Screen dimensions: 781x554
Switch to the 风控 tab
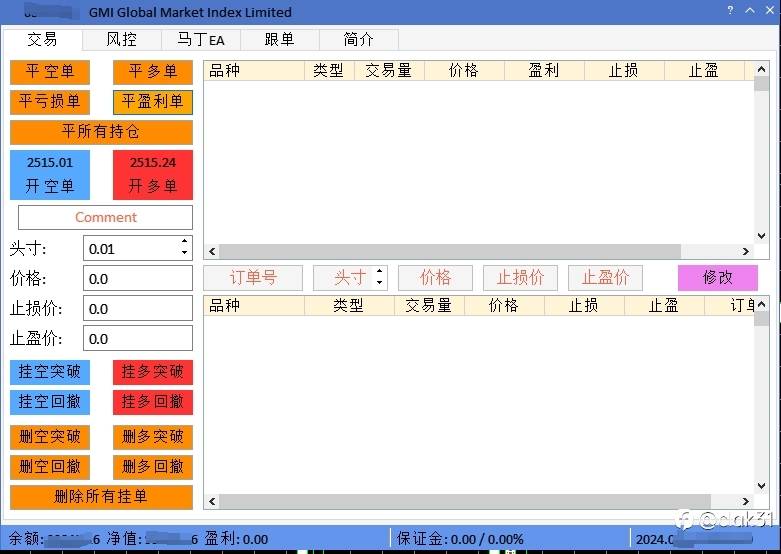coord(122,39)
